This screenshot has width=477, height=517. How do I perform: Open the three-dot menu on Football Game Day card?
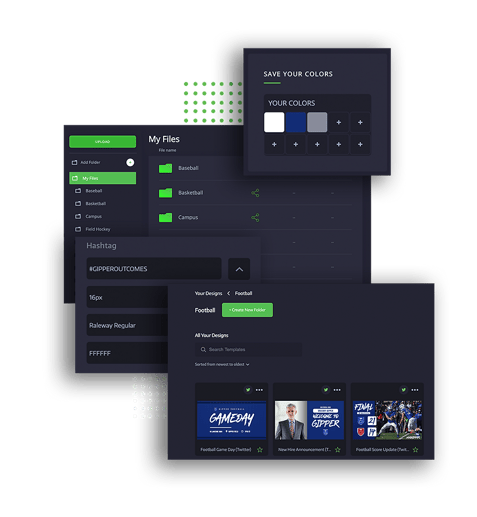coord(259,390)
